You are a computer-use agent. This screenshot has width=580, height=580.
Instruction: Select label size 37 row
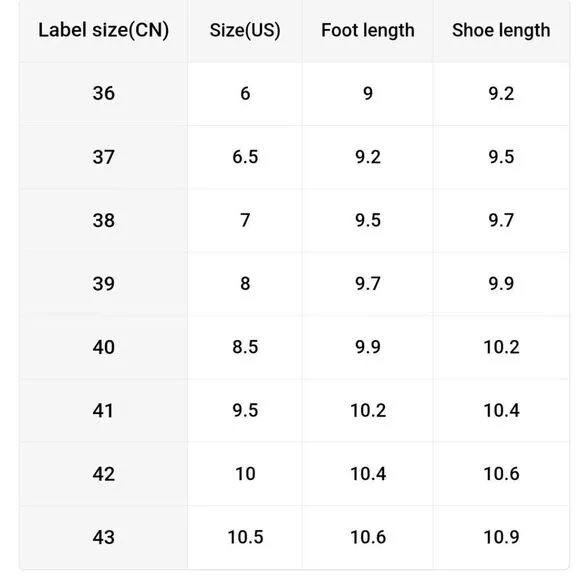click(294, 157)
